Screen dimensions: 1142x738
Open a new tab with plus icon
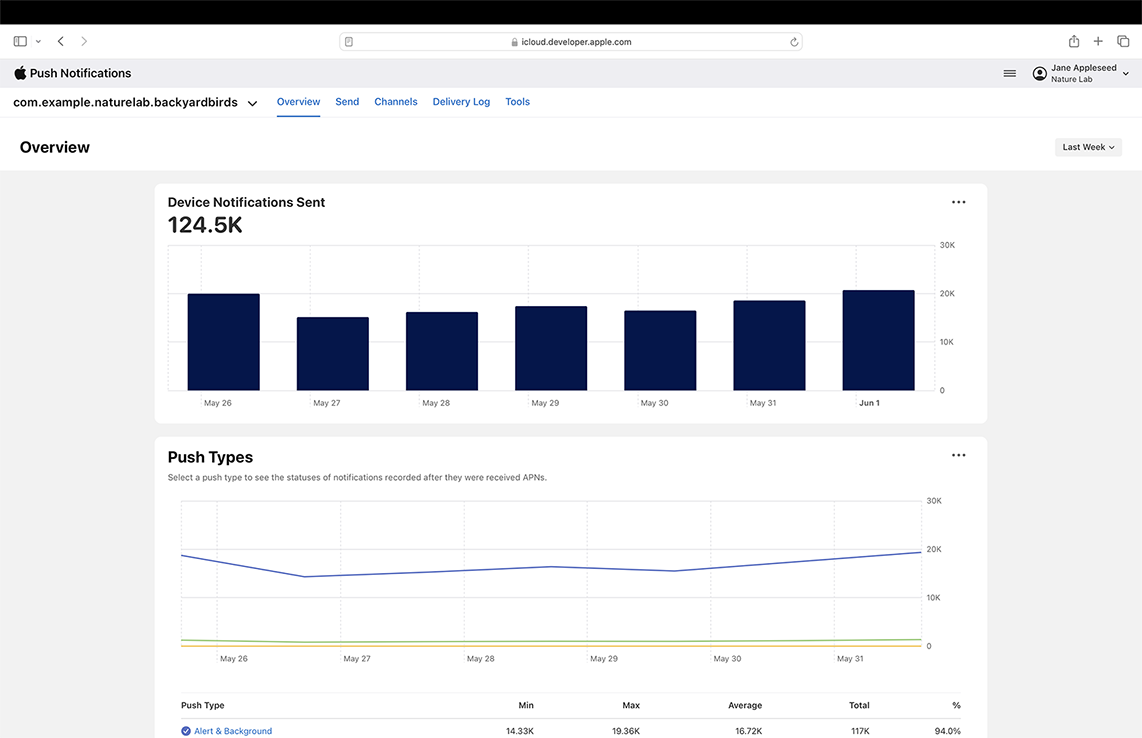(x=1098, y=42)
